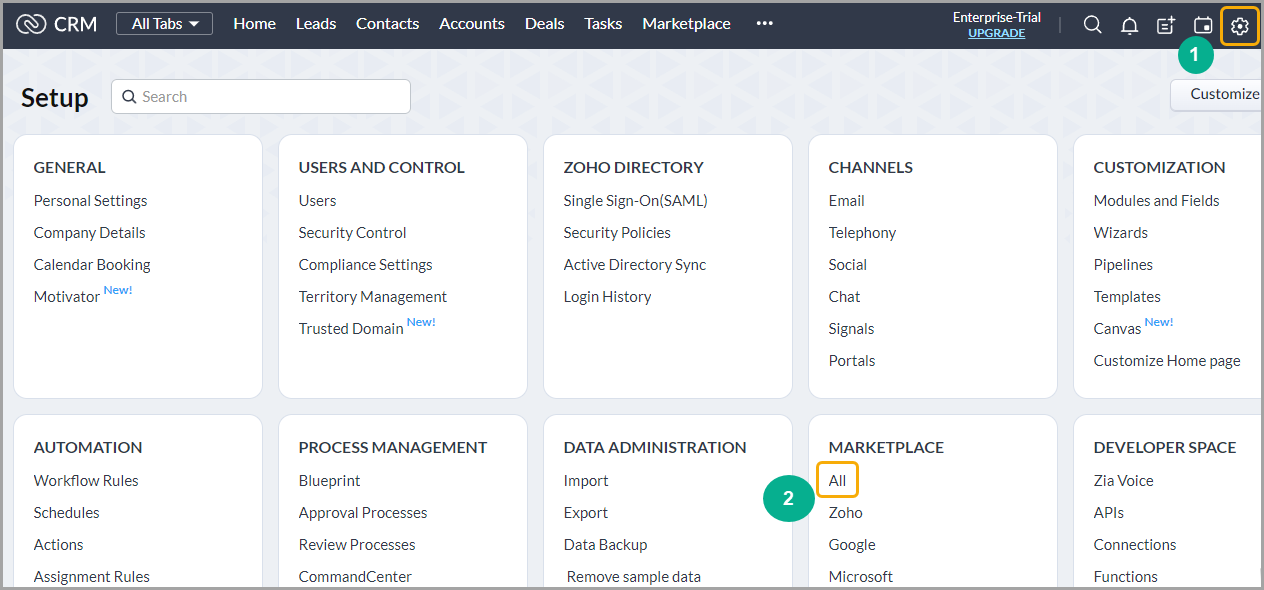This screenshot has width=1264, height=590.
Task: Open Wizards under Customization
Action: pos(1120,233)
